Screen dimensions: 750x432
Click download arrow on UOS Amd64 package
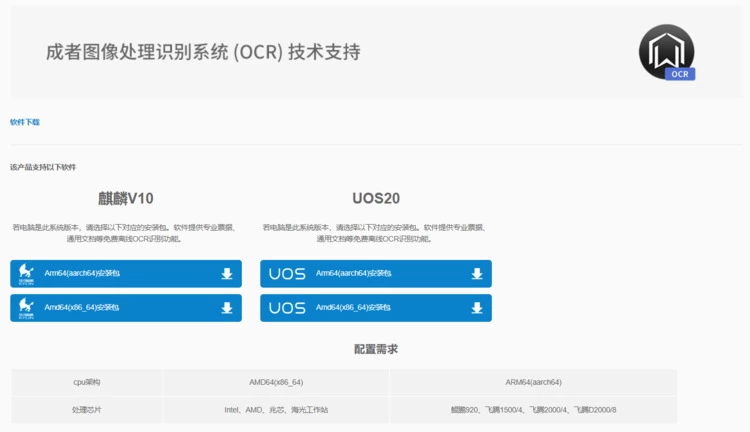(x=477, y=308)
